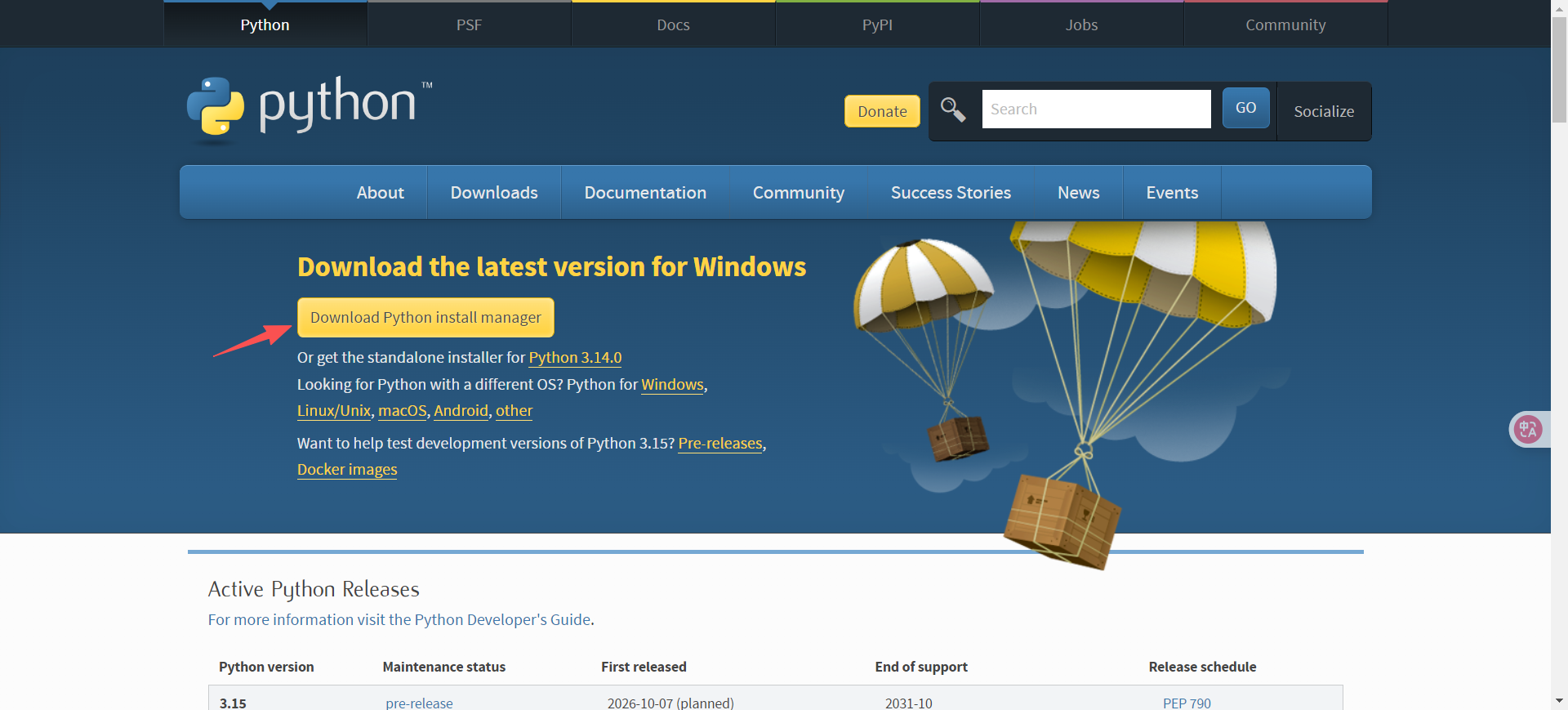This screenshot has height=710, width=1568.
Task: Click the scrollbar up arrow
Action: tap(1559, 7)
